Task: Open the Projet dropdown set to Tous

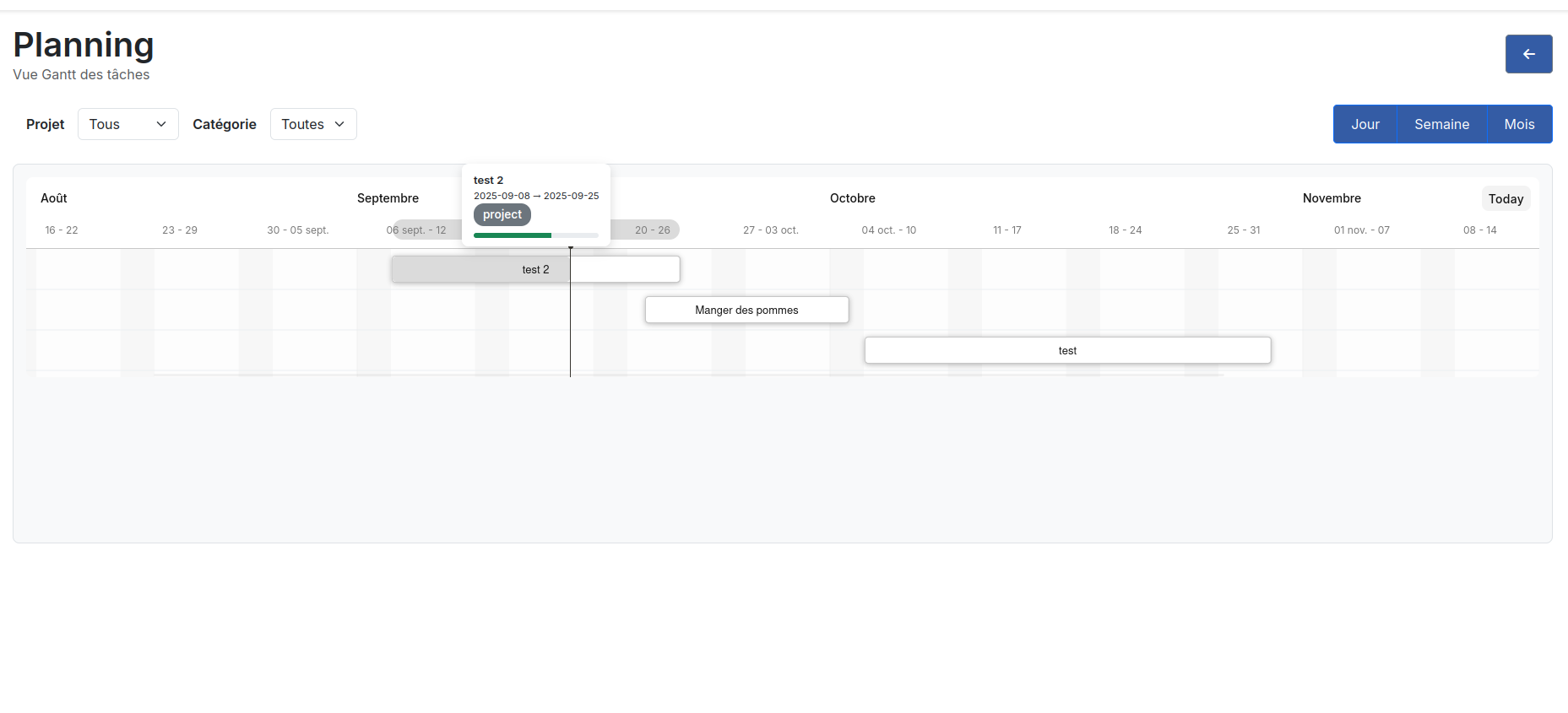Action: 128,124
